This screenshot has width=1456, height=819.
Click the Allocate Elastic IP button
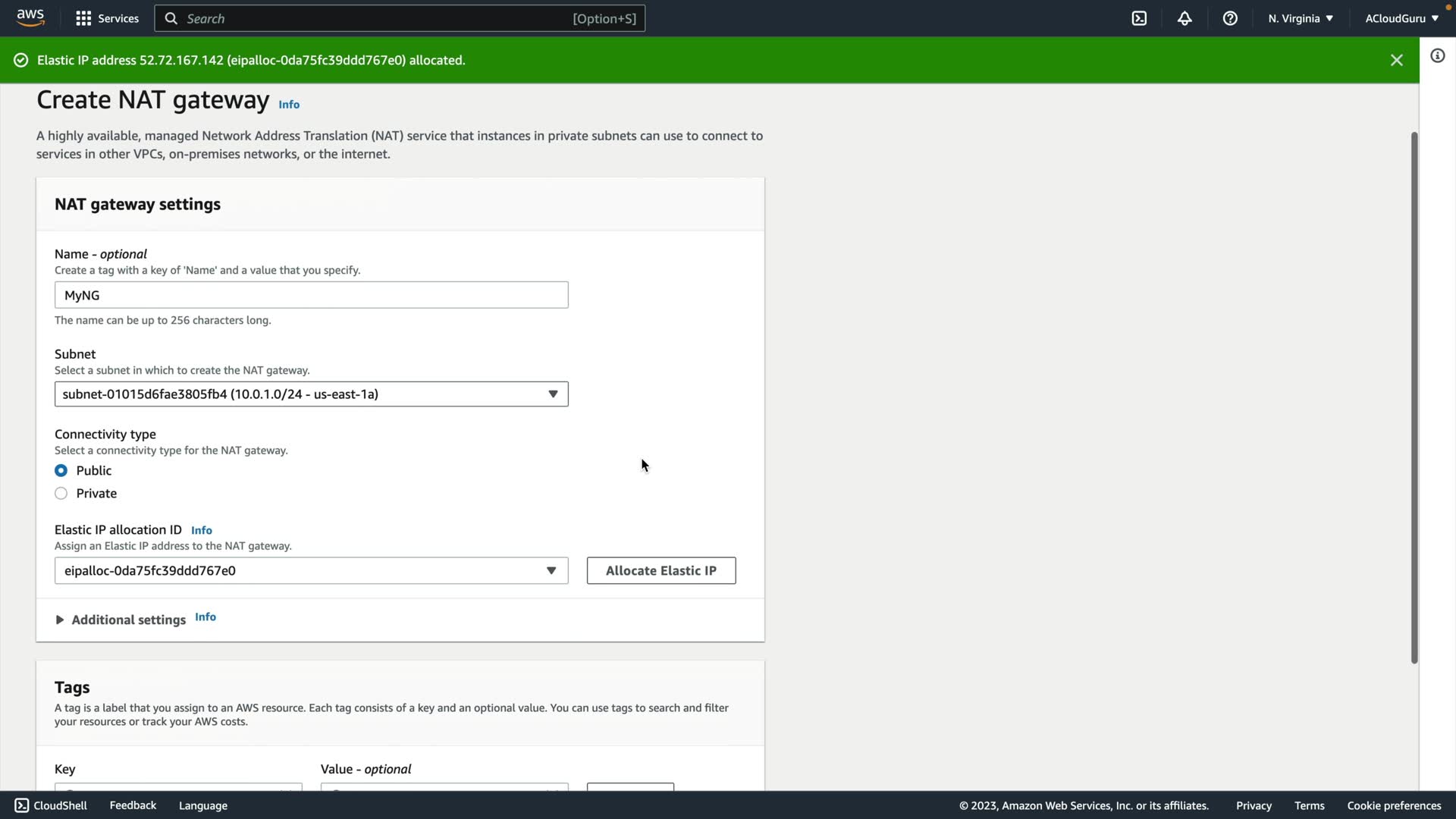661,571
